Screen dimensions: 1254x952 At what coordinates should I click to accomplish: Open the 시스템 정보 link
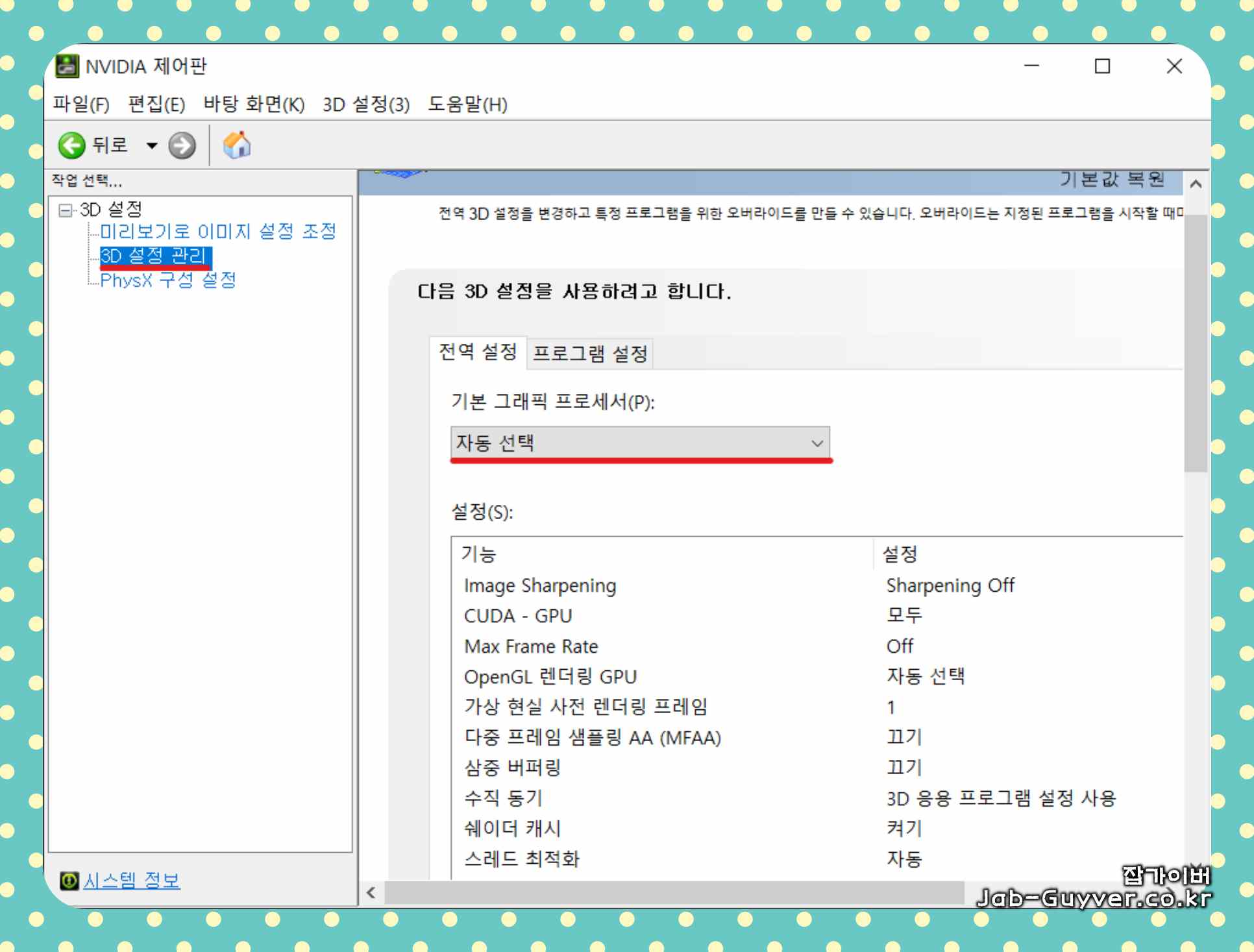132,881
